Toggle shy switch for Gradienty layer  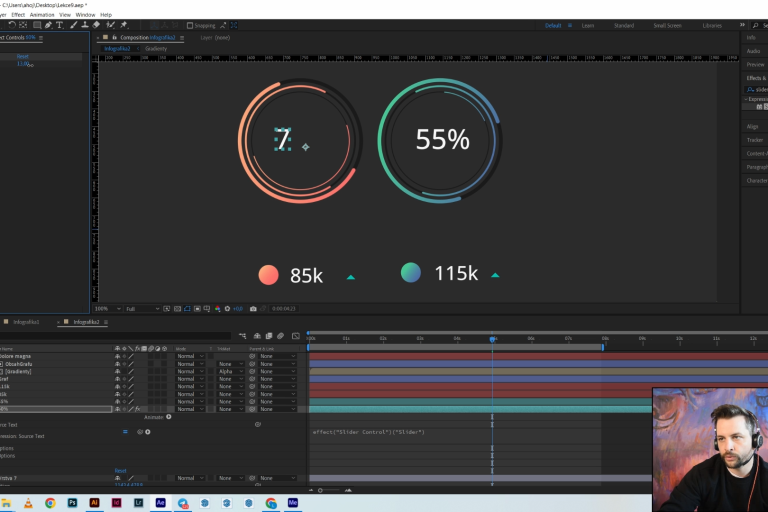(x=117, y=372)
